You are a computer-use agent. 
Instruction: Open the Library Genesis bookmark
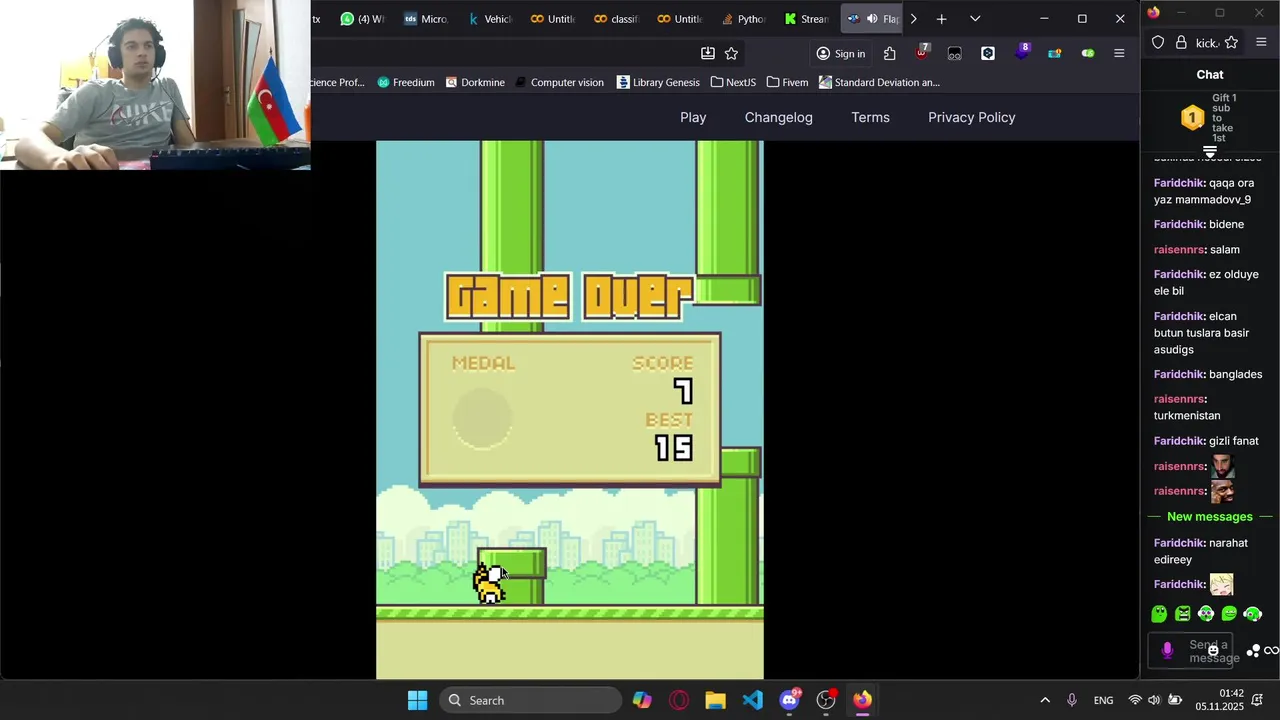coord(658,82)
